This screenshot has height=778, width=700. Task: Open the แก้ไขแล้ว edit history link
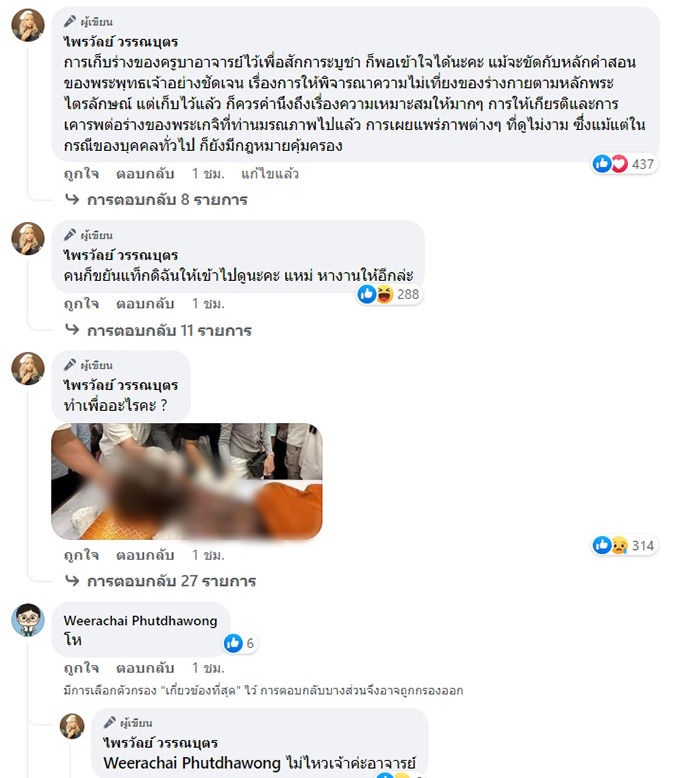270,174
